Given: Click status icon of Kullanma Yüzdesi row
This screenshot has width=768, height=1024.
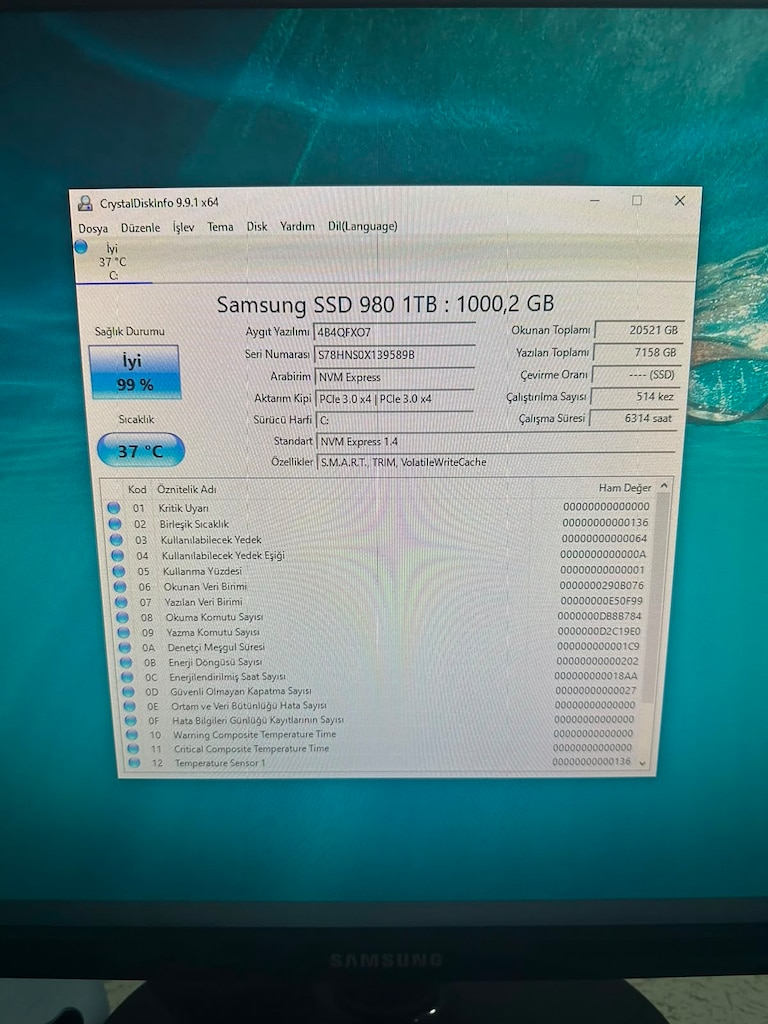Looking at the screenshot, I should [119, 571].
